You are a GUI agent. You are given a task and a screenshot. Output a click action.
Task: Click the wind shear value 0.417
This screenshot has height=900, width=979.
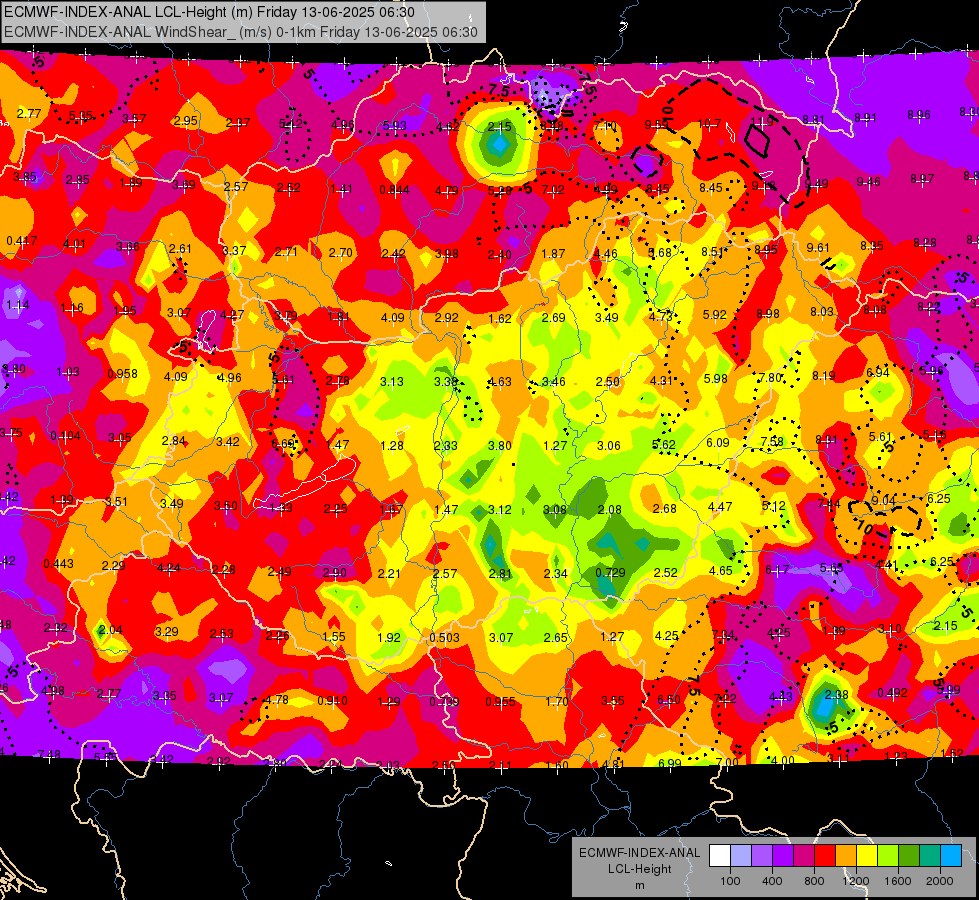click(x=22, y=240)
